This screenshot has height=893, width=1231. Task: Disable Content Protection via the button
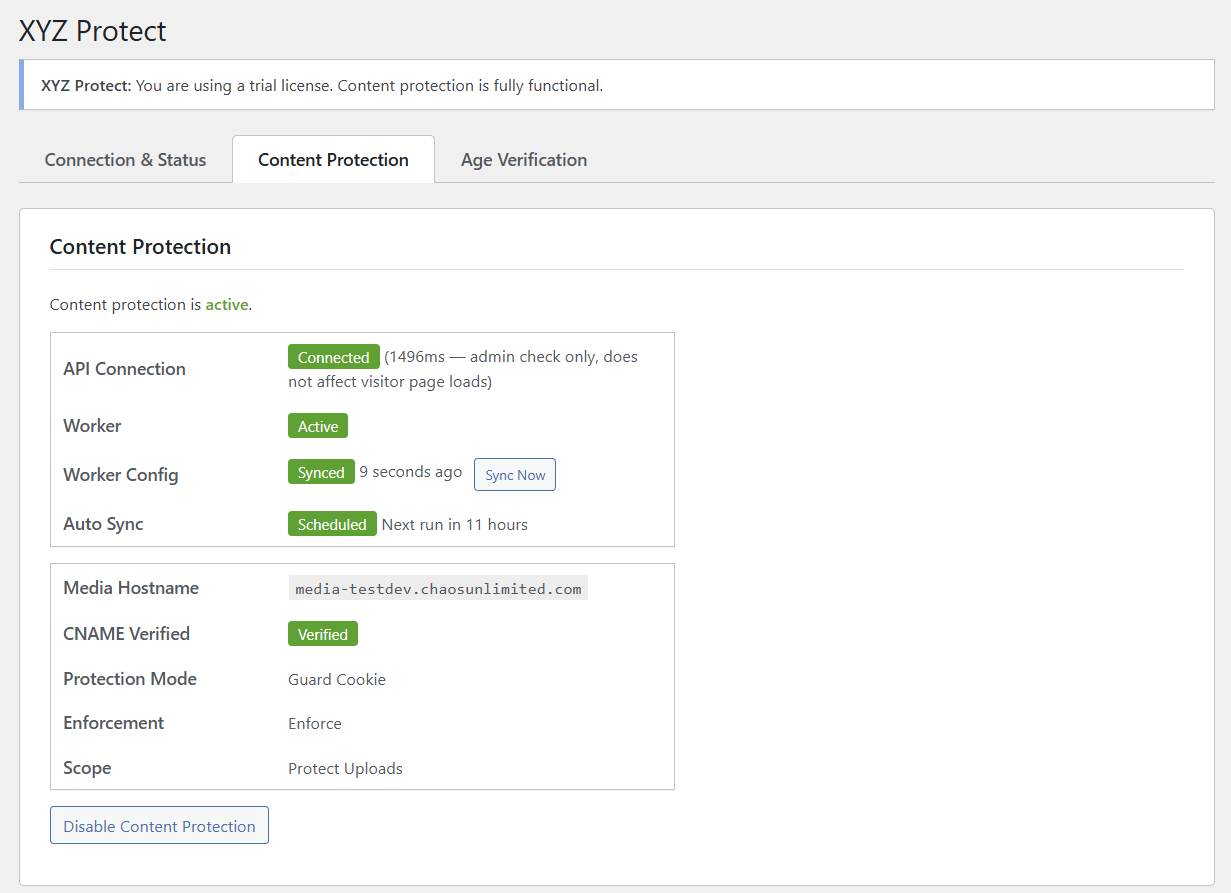159,825
